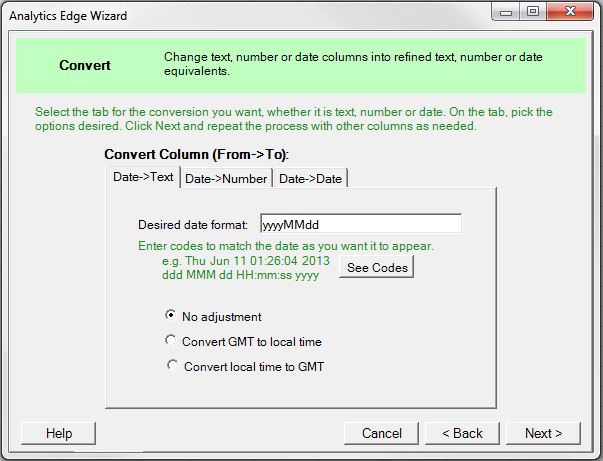Click the bold Convert heading

85,66
